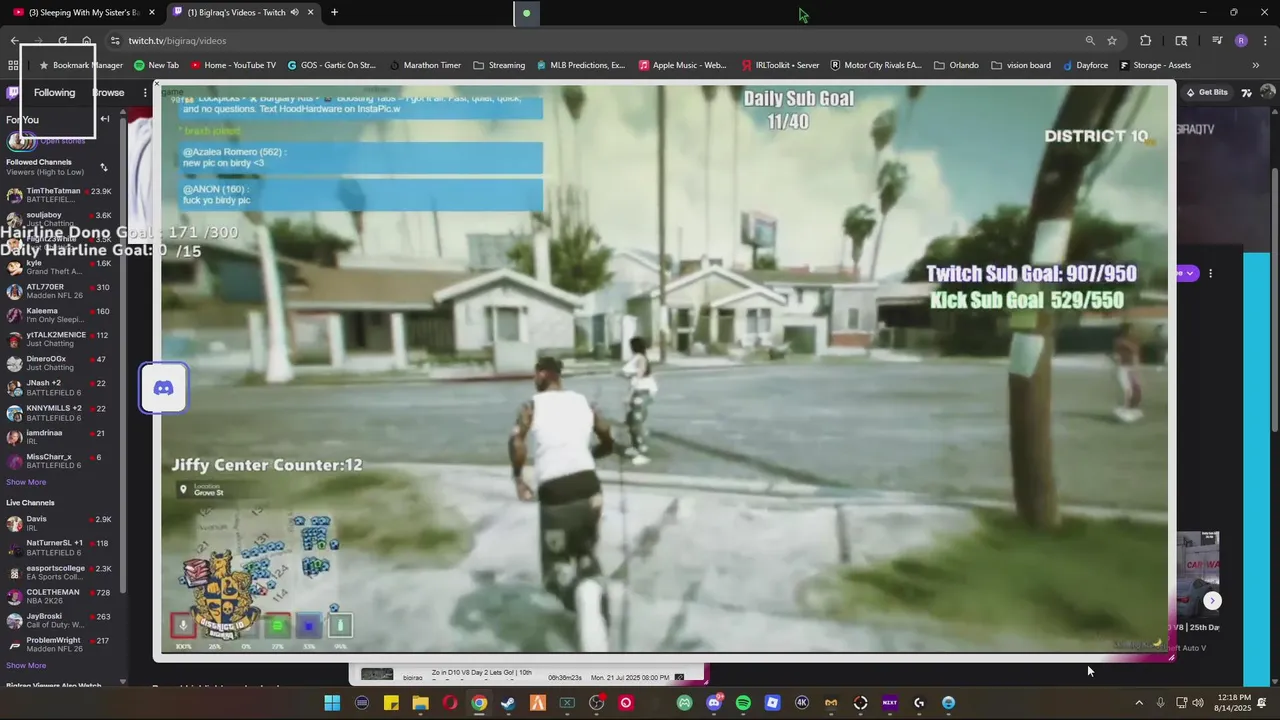Open MissCharr_x's channel in sidebar
1280x720 pixels.
[x=60, y=461]
